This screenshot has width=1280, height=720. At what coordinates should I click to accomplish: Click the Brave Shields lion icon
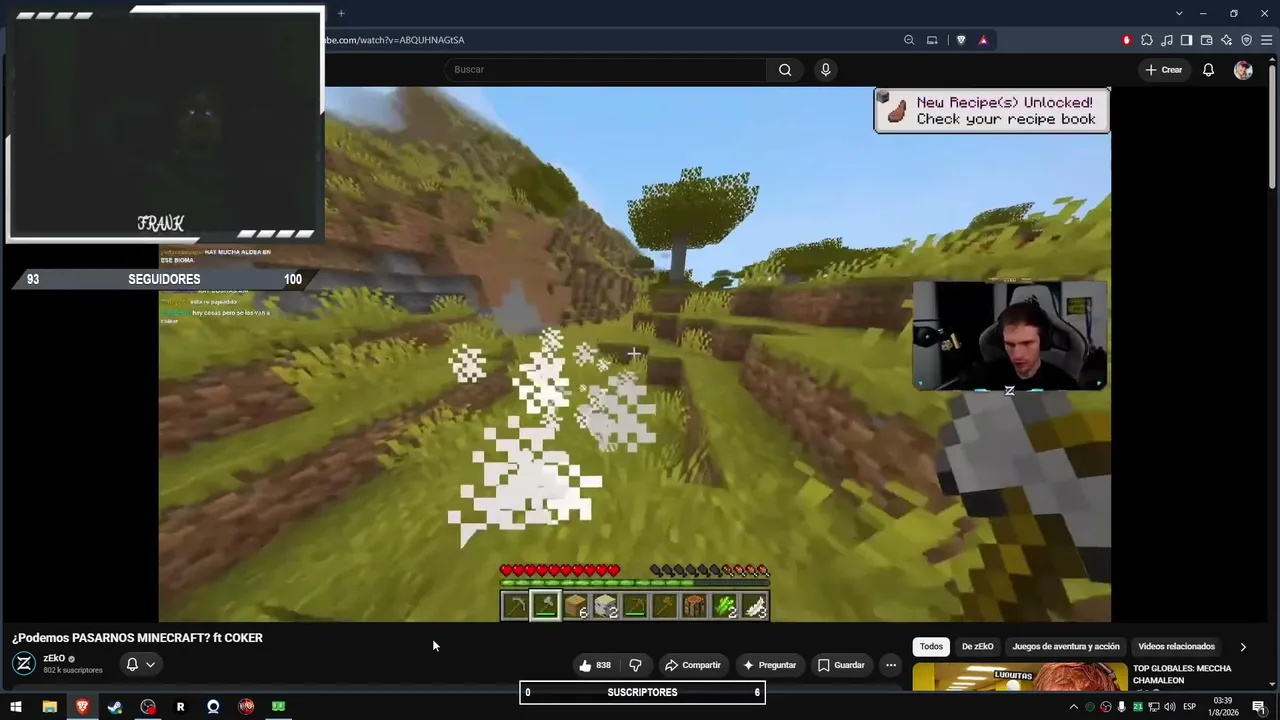[961, 40]
